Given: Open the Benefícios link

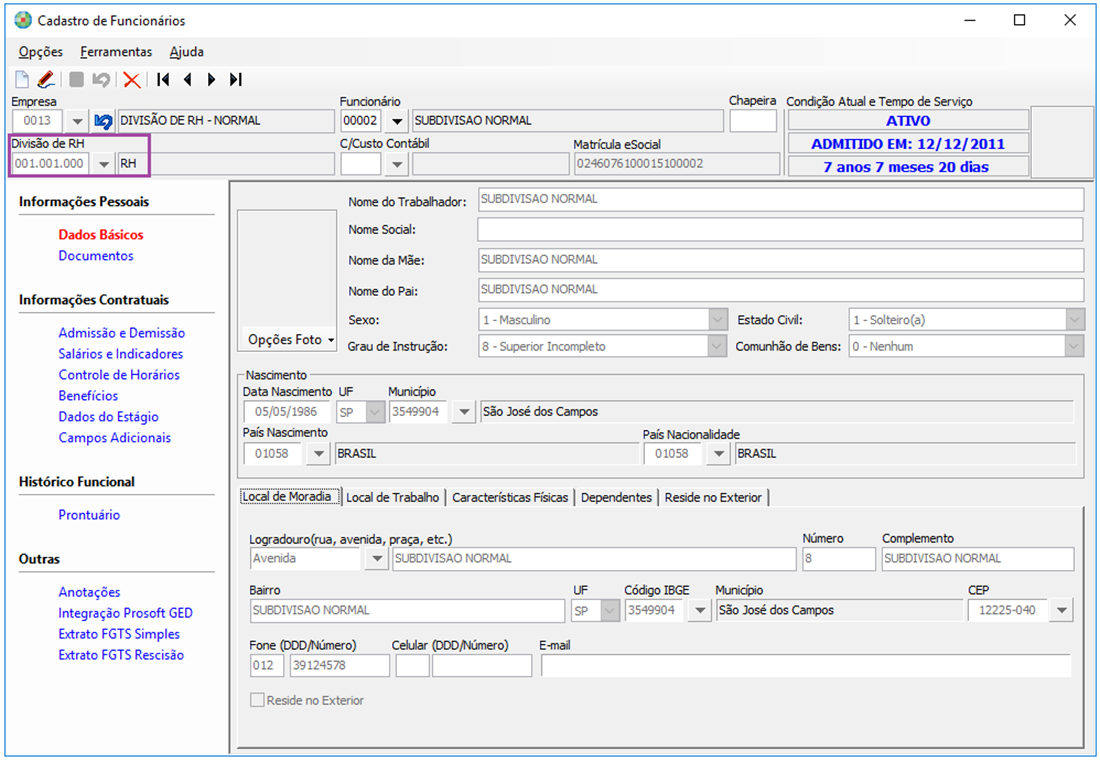Looking at the screenshot, I should (x=88, y=396).
